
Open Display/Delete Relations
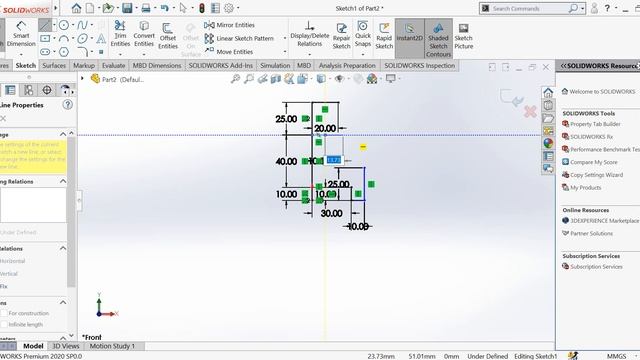309,33
